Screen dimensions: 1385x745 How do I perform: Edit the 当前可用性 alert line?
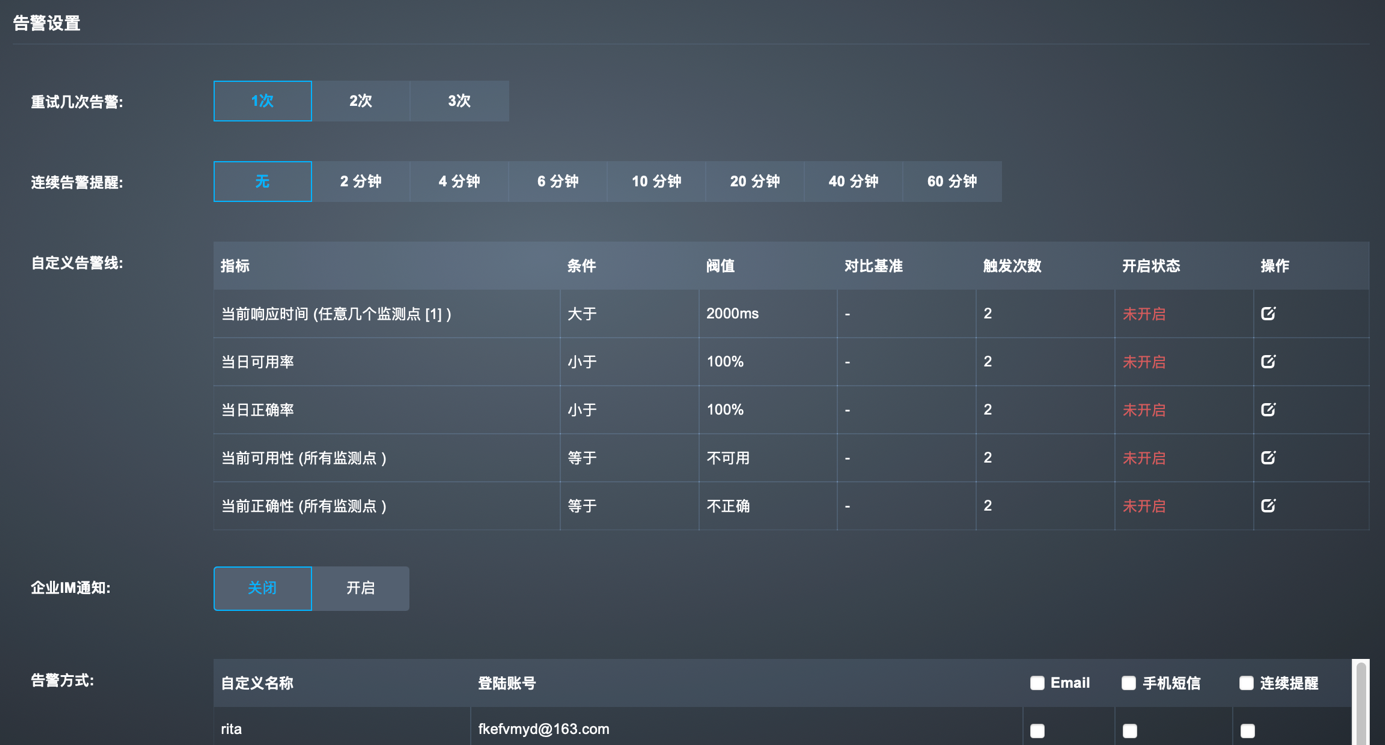pos(1268,457)
